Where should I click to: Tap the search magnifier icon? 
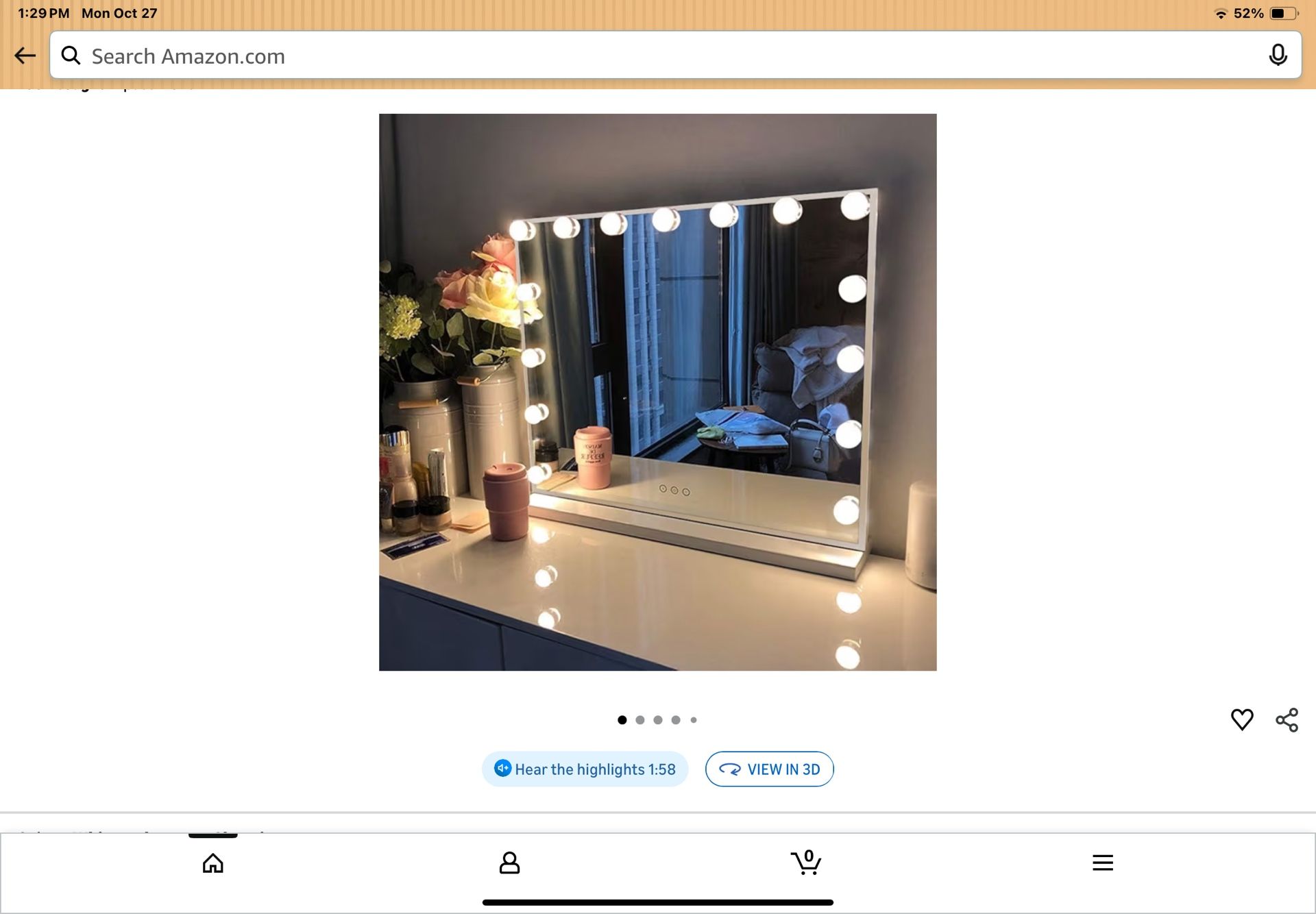click(x=71, y=55)
